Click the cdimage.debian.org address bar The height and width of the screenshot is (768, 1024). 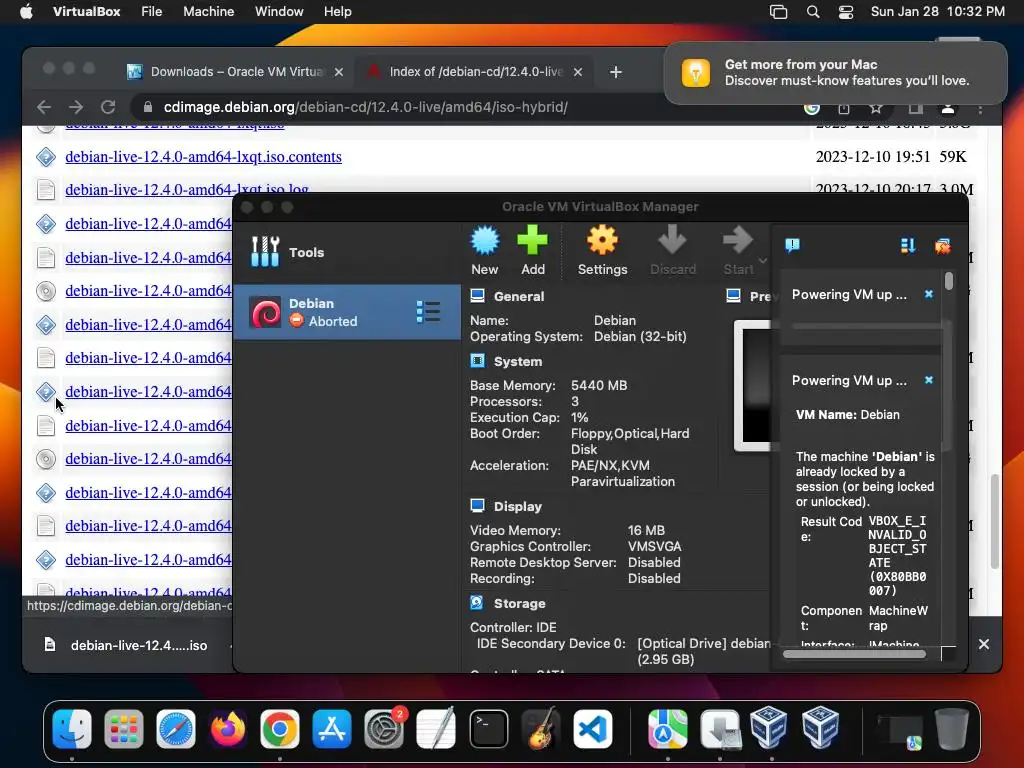pos(366,107)
